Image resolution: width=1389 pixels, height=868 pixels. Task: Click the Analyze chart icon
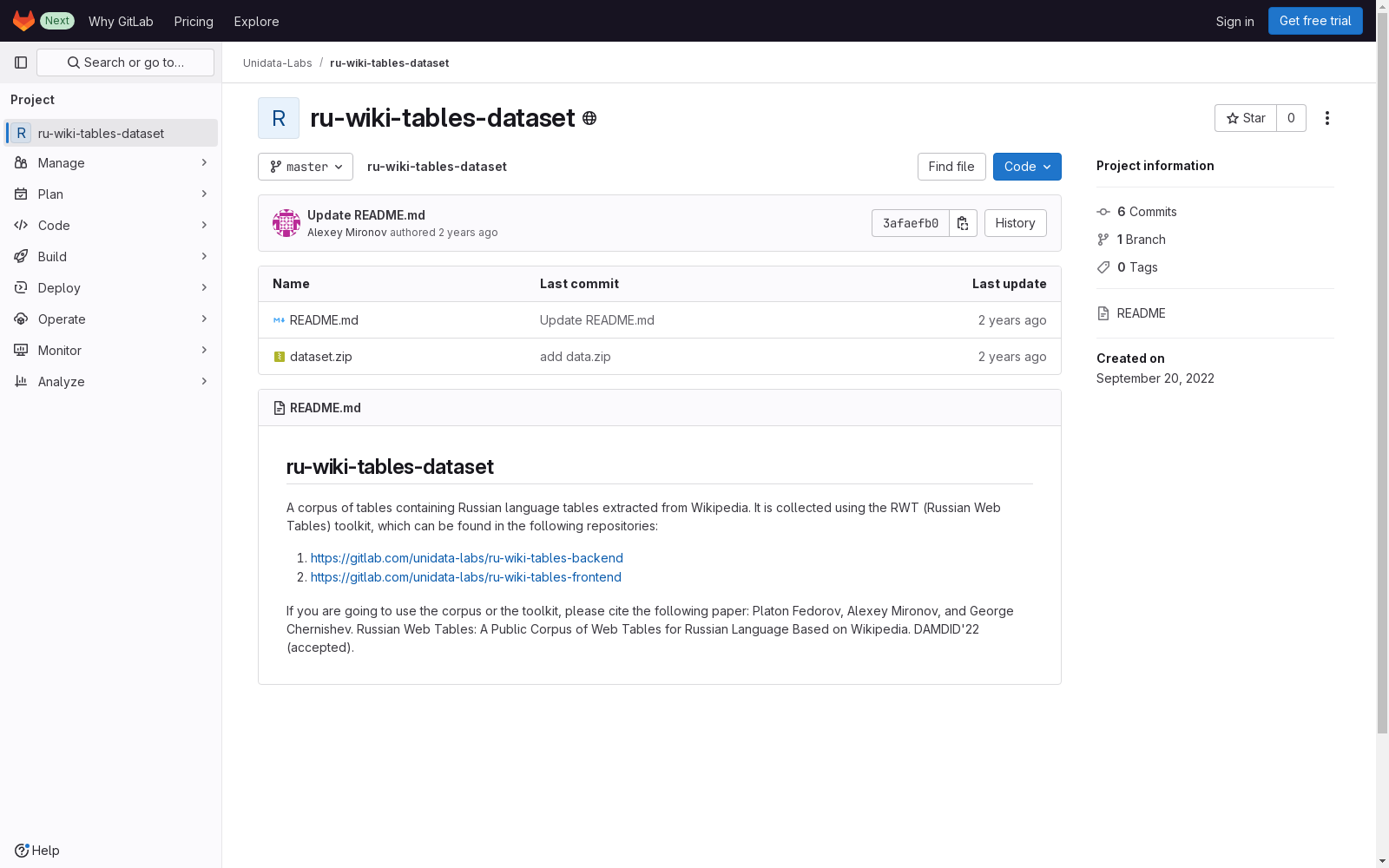coord(21,382)
